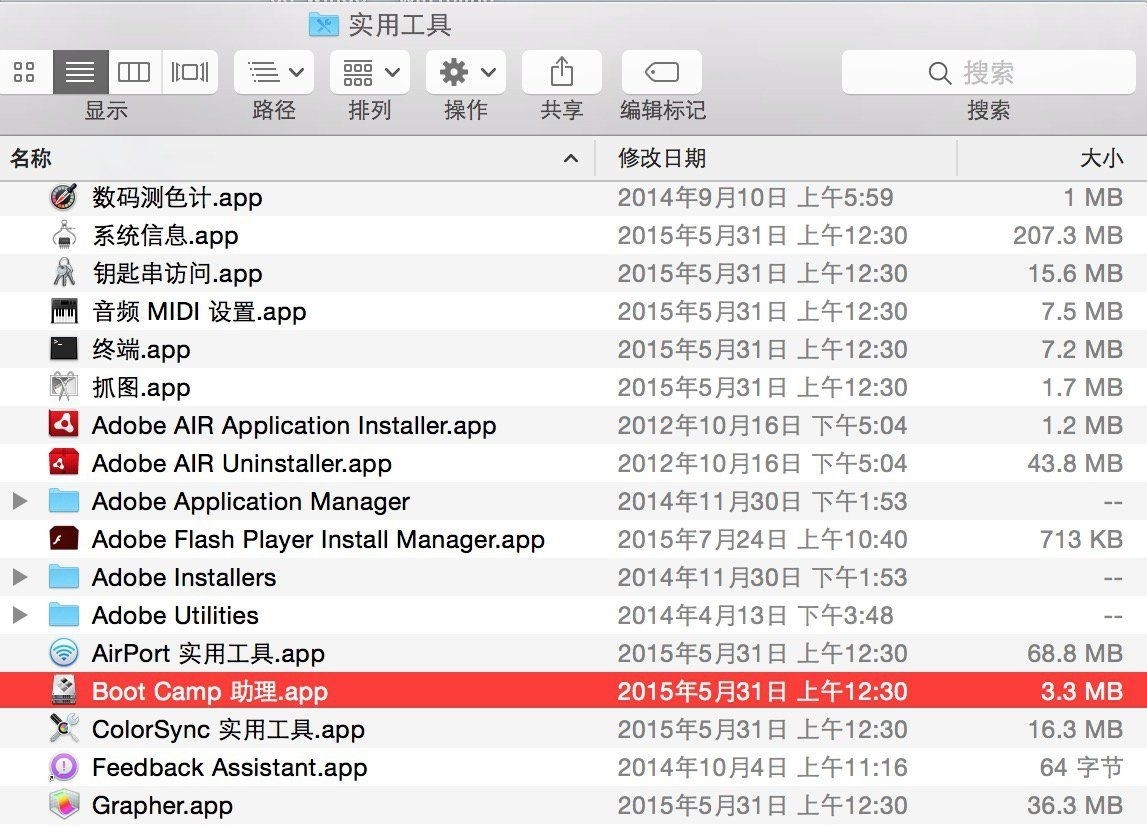The image size is (1147, 826).
Task: Click the Audio MIDI Setup (音频 MIDI 设置) piano icon
Action: 64,311
